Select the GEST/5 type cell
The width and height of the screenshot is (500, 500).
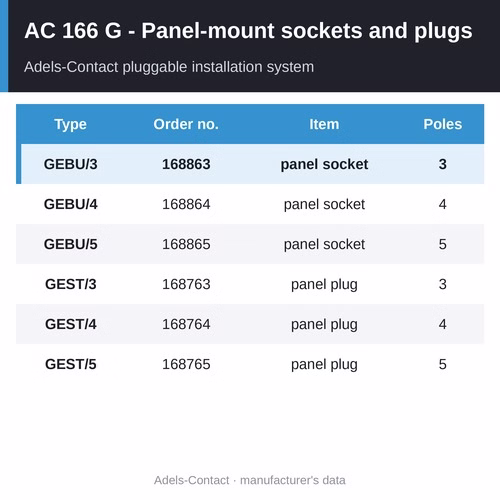[71, 364]
